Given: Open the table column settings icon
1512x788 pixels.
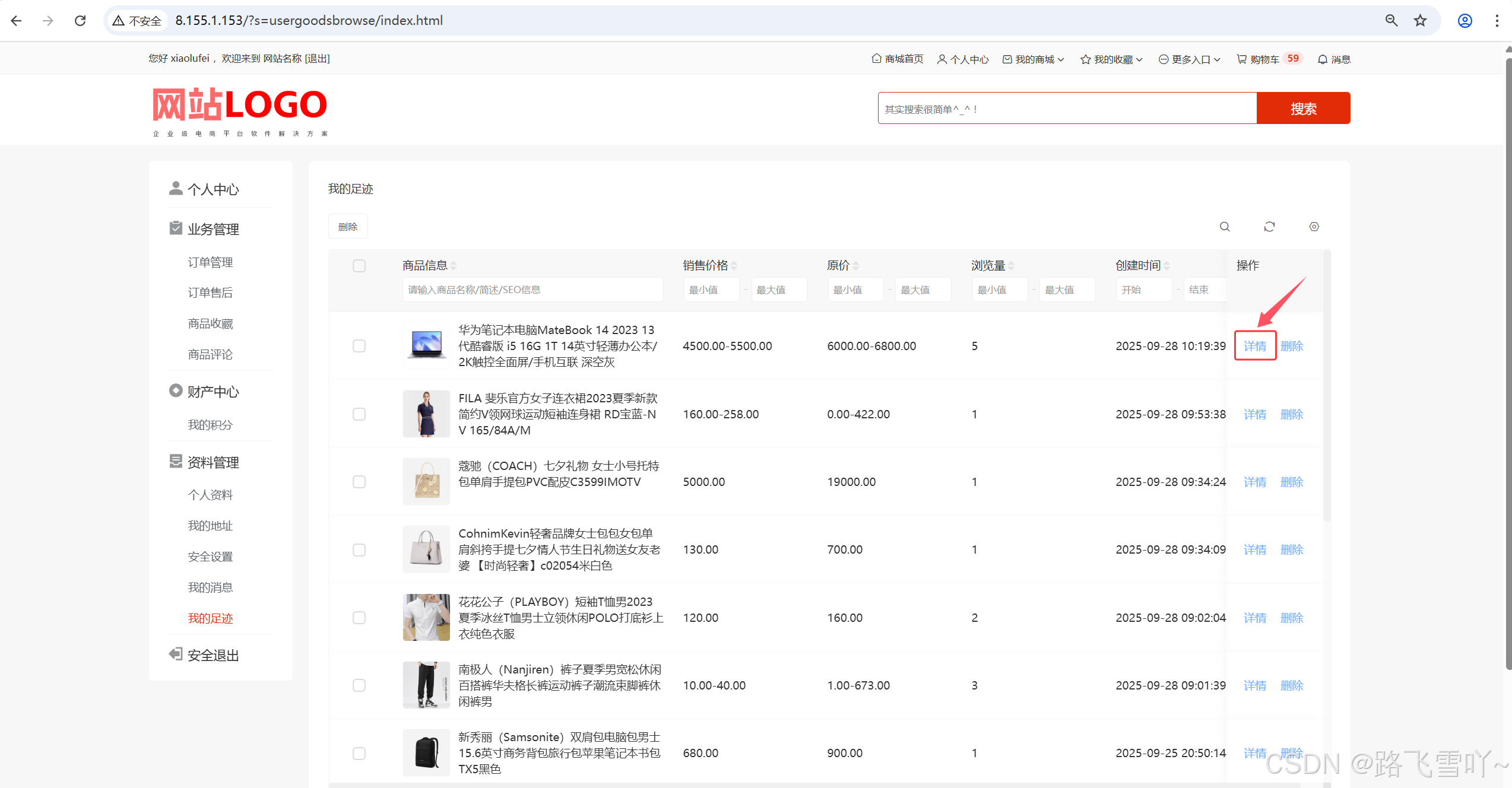Looking at the screenshot, I should pos(1314,227).
